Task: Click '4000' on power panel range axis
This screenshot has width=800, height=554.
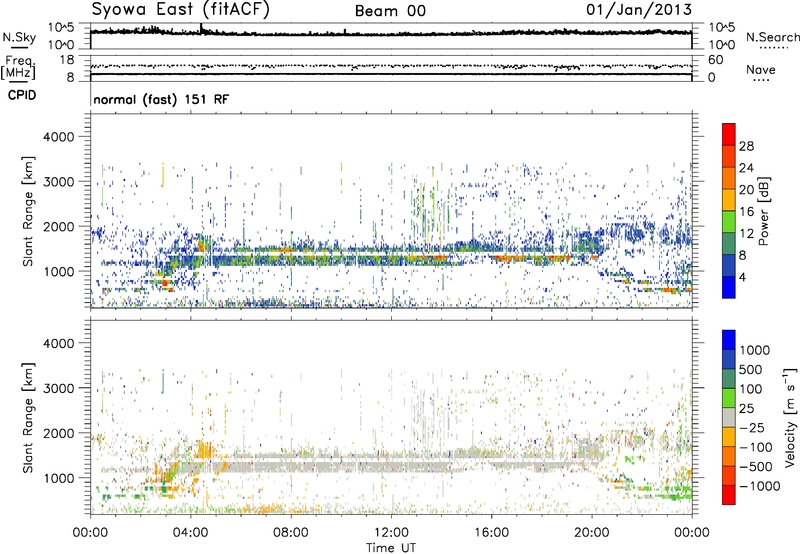Action: click(59, 137)
